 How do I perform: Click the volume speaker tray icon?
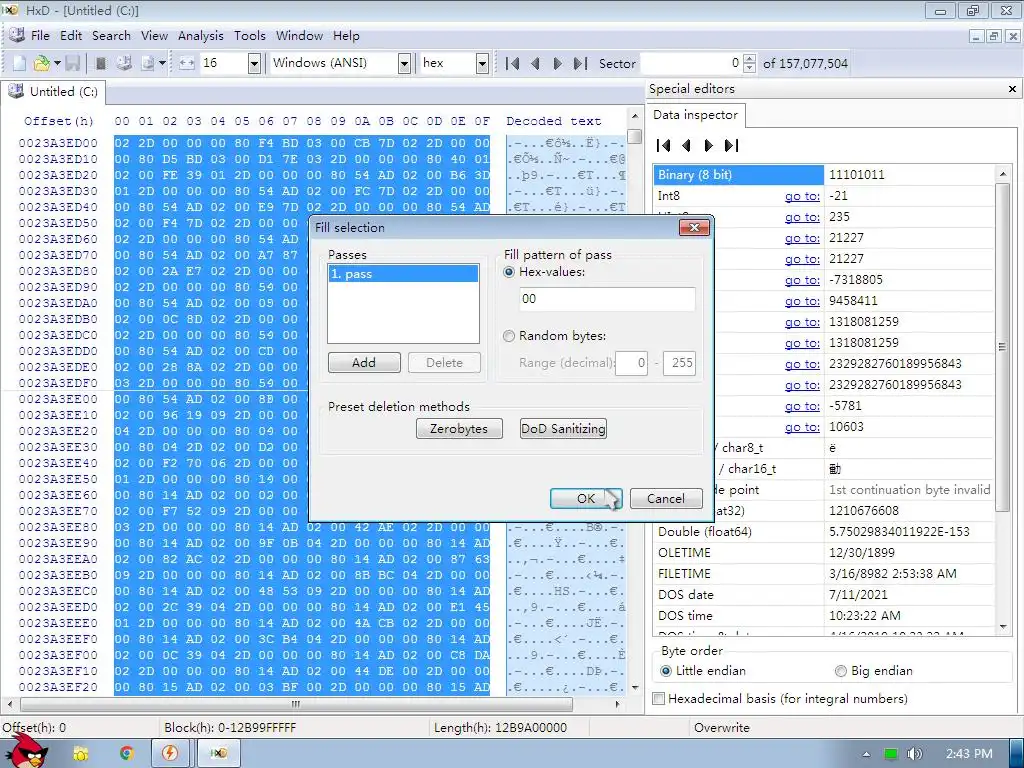(914, 754)
